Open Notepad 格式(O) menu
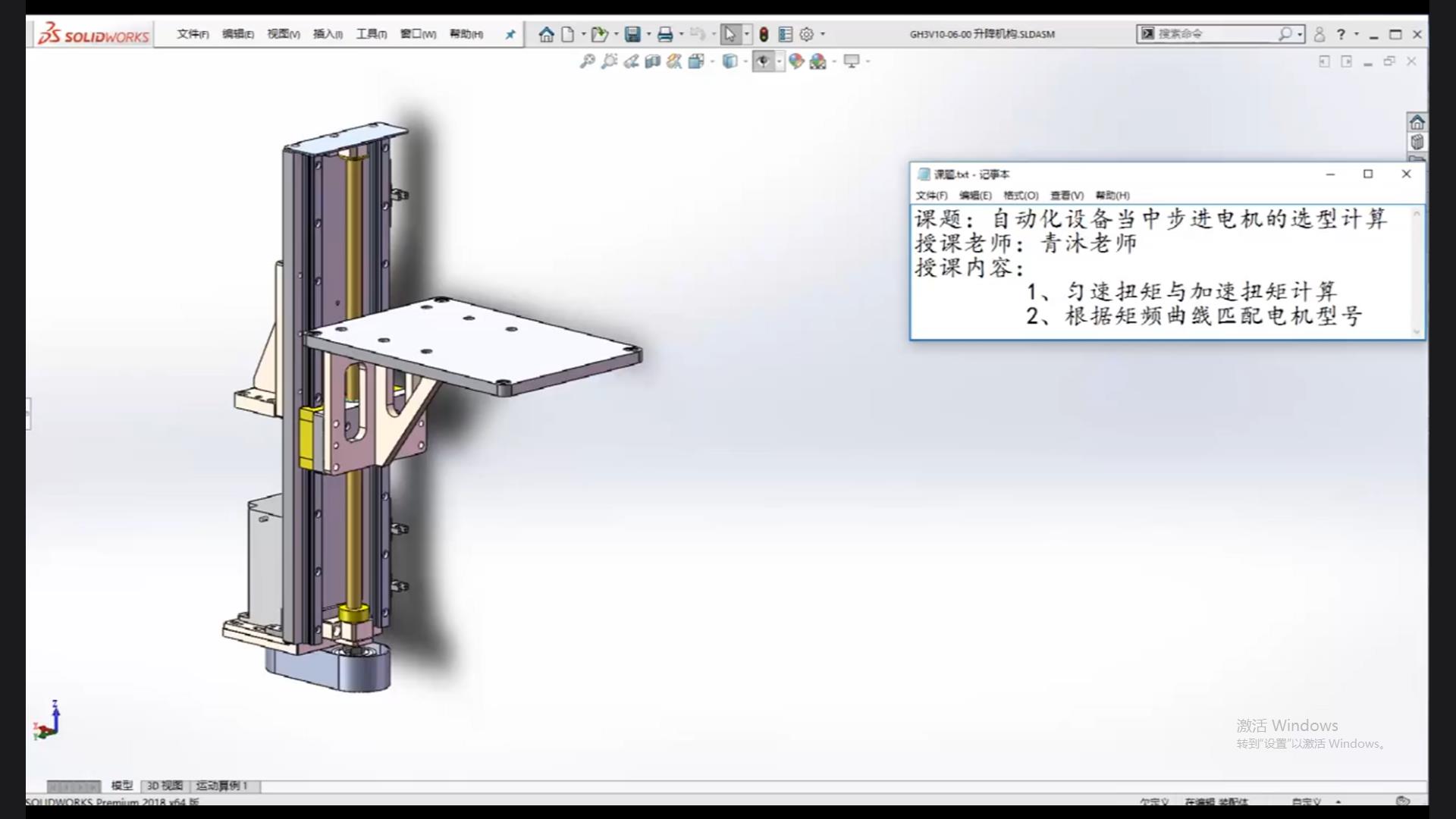This screenshot has height=819, width=1456. coord(1021,196)
